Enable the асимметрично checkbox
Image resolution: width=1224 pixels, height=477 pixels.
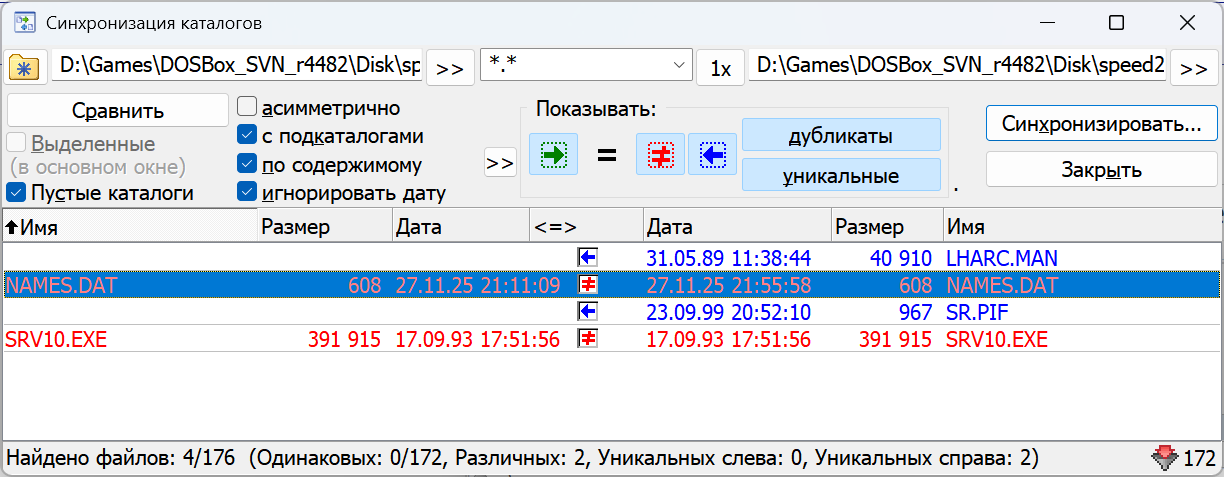click(x=246, y=107)
